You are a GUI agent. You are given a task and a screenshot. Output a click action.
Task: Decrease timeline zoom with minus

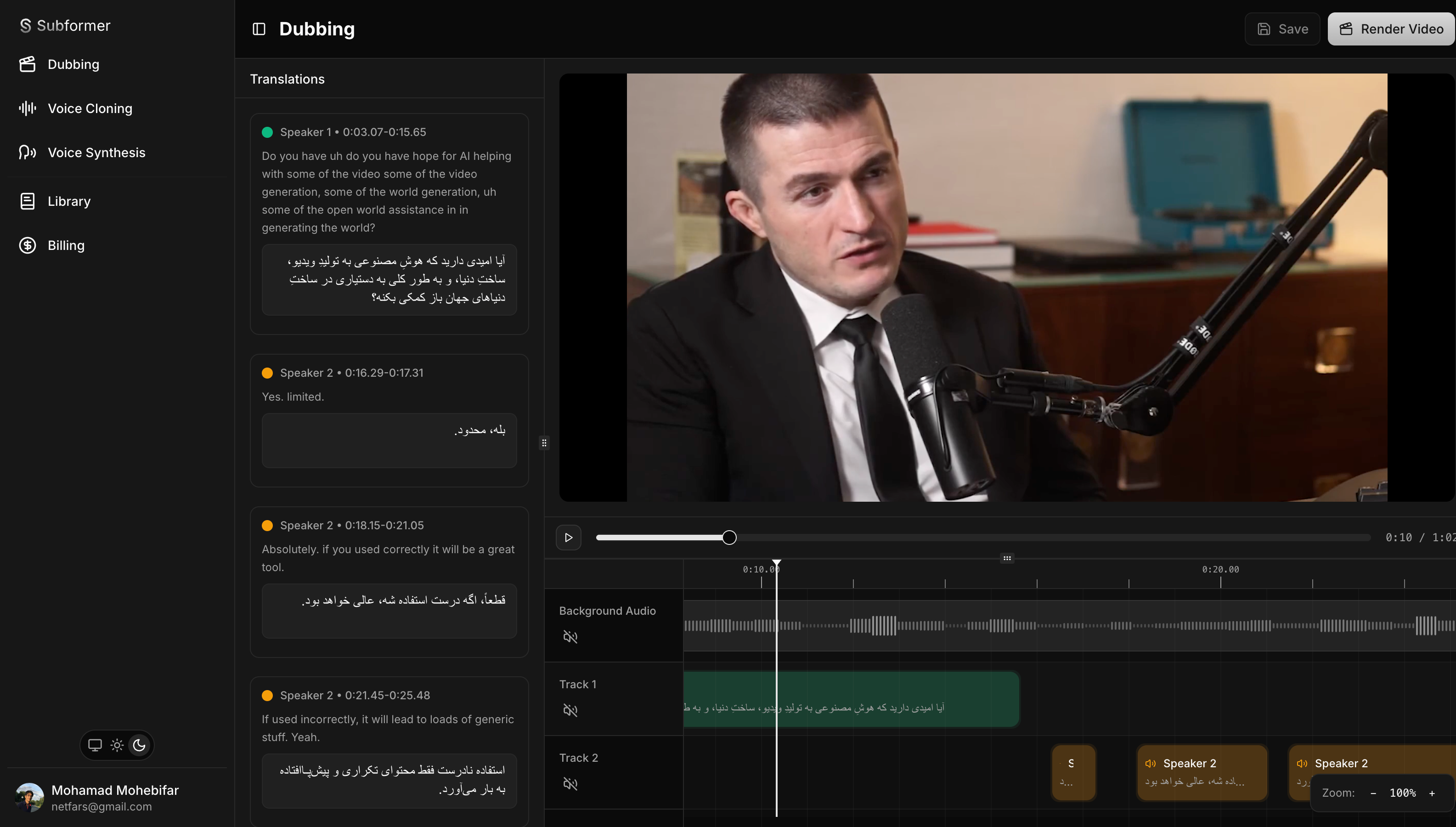(1373, 793)
